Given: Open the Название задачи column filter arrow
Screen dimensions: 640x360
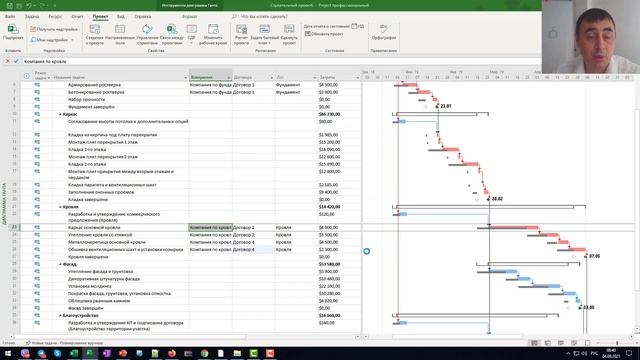Looking at the screenshot, I should pyautogui.click(x=186, y=78).
